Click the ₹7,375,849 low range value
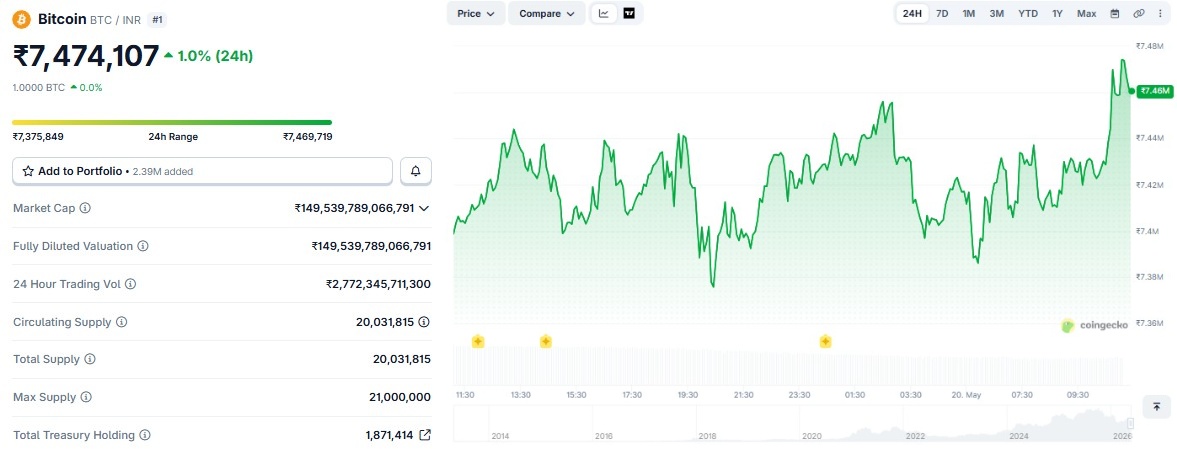The height and width of the screenshot is (449, 1177). (38, 137)
